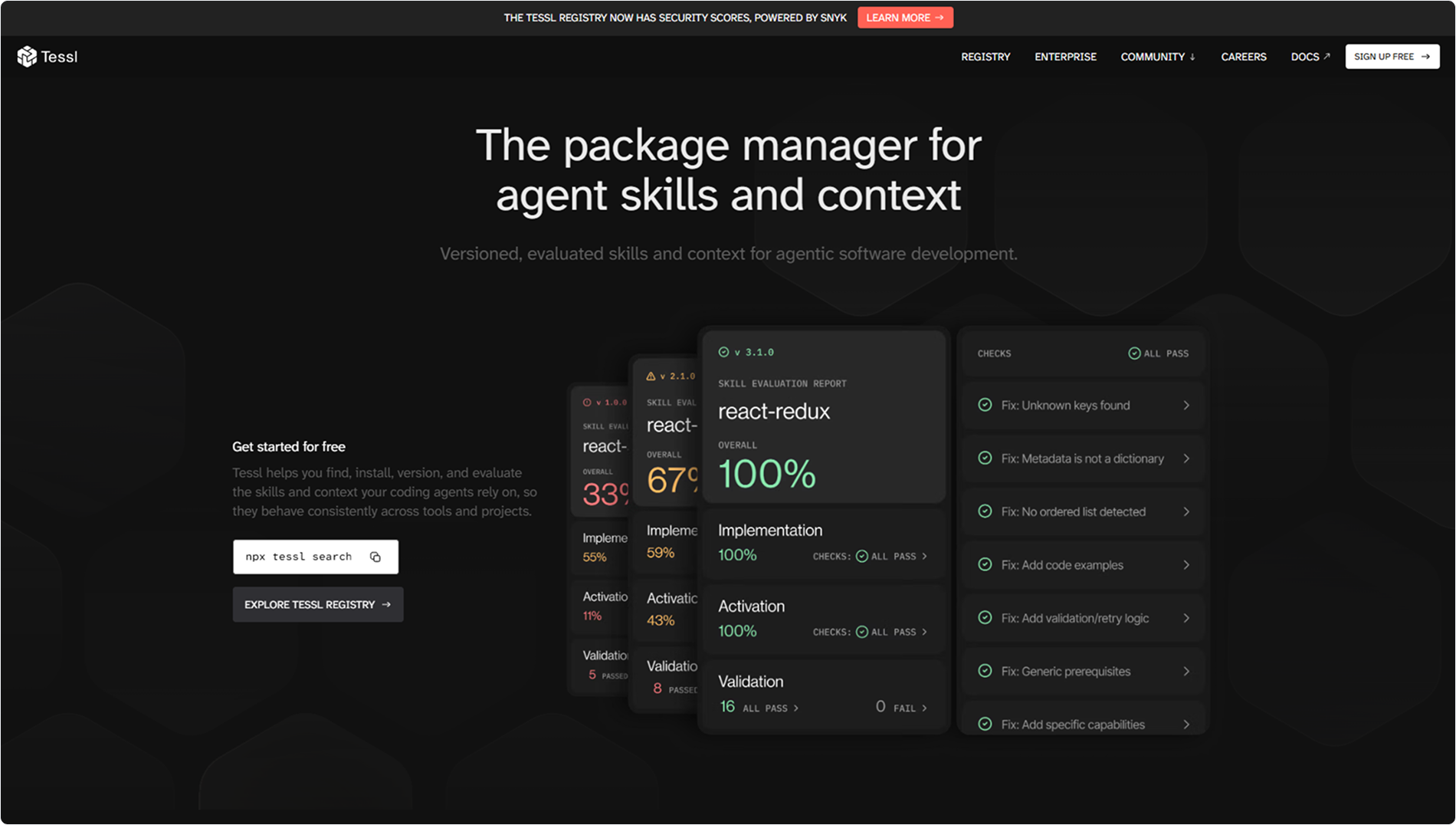Viewport: 1456px width, 825px height.
Task: Click the Tessl logo icon
Action: [27, 56]
